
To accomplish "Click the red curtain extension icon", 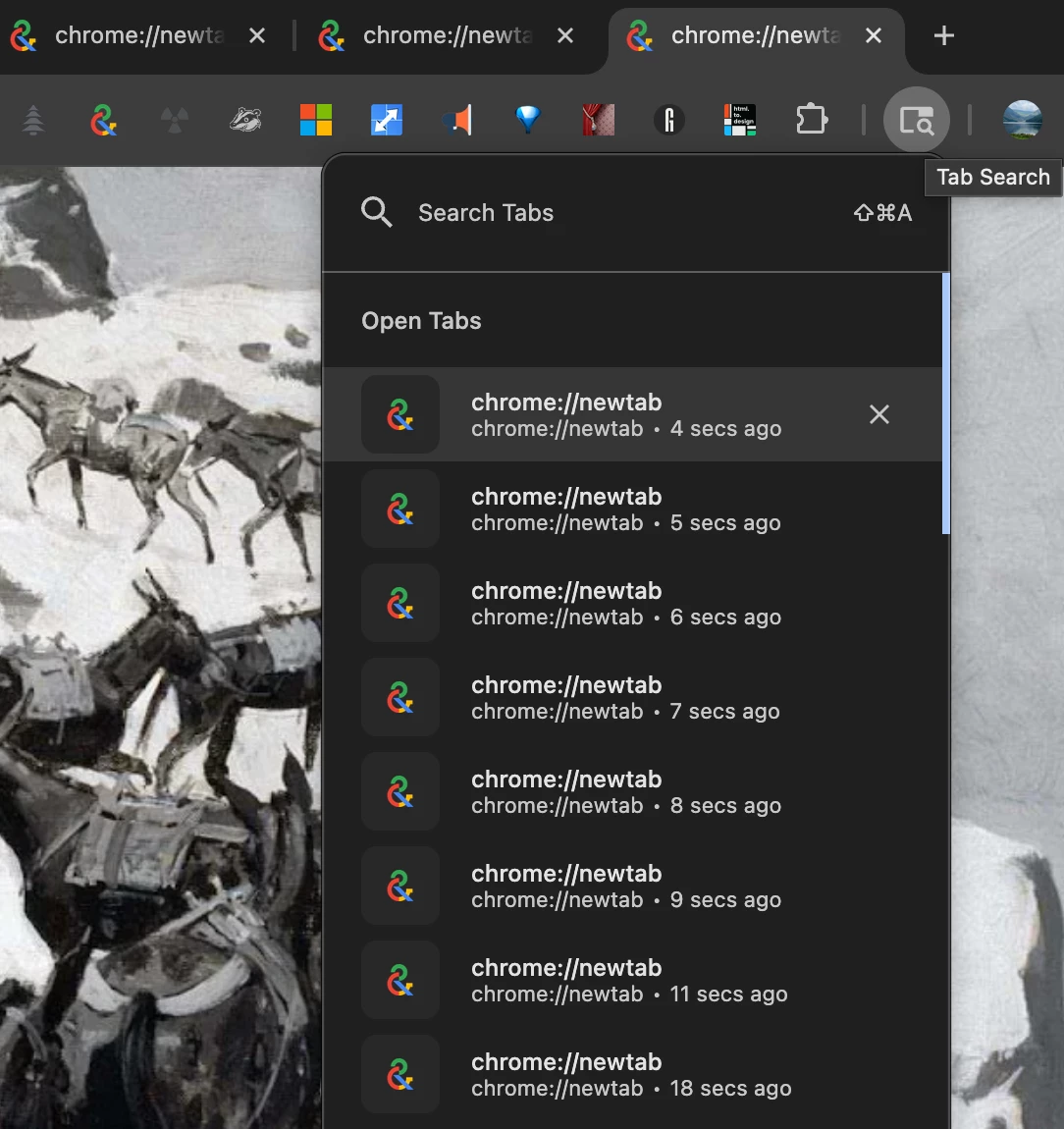I will coord(598,120).
